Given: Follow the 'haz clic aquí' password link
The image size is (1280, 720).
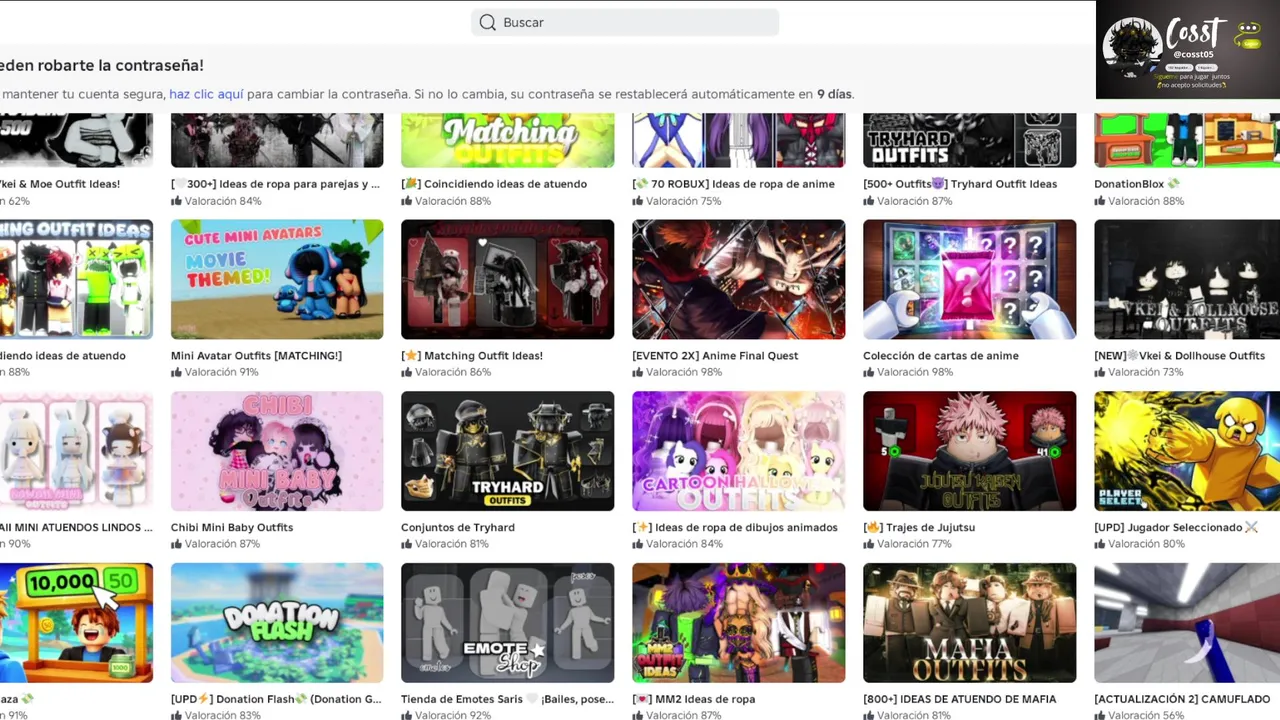Looking at the screenshot, I should [x=206, y=94].
